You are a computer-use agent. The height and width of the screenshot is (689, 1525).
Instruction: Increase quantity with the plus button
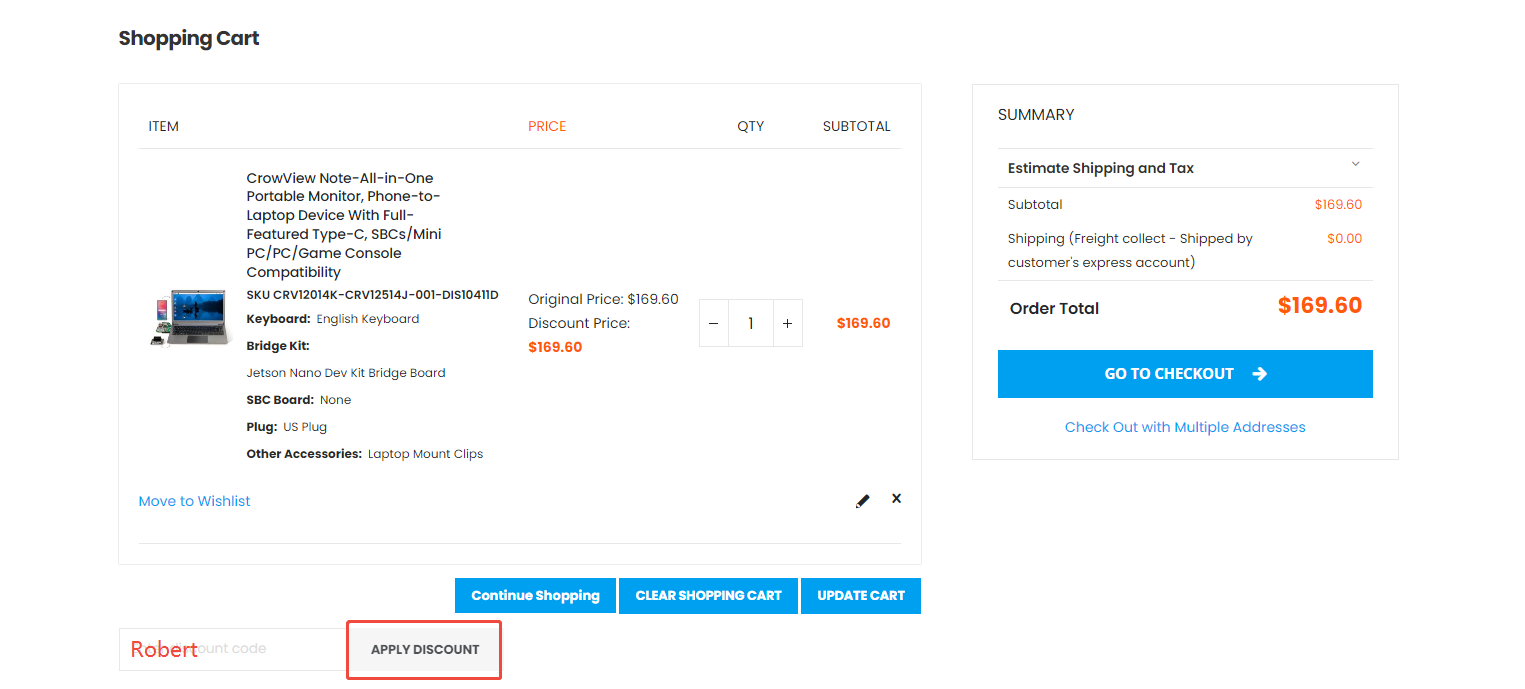pos(787,324)
